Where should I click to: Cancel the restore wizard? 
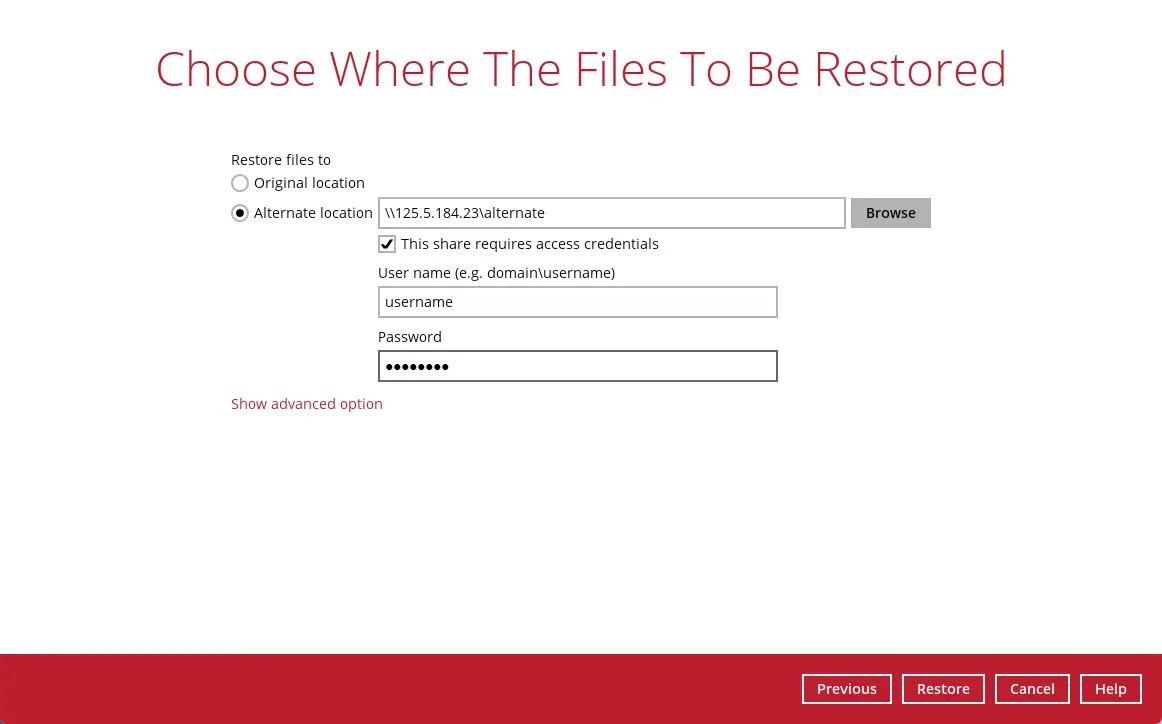pos(1032,689)
